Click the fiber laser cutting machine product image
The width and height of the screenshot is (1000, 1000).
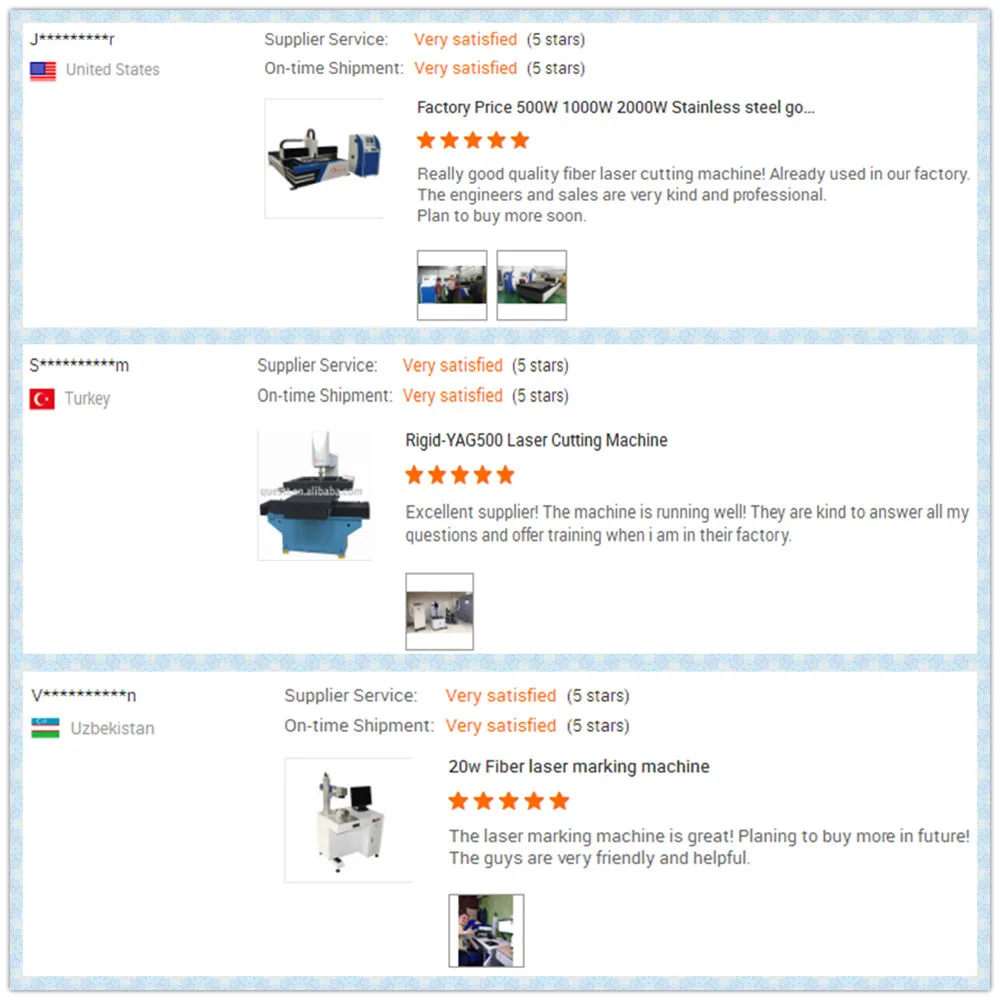pyautogui.click(x=324, y=158)
